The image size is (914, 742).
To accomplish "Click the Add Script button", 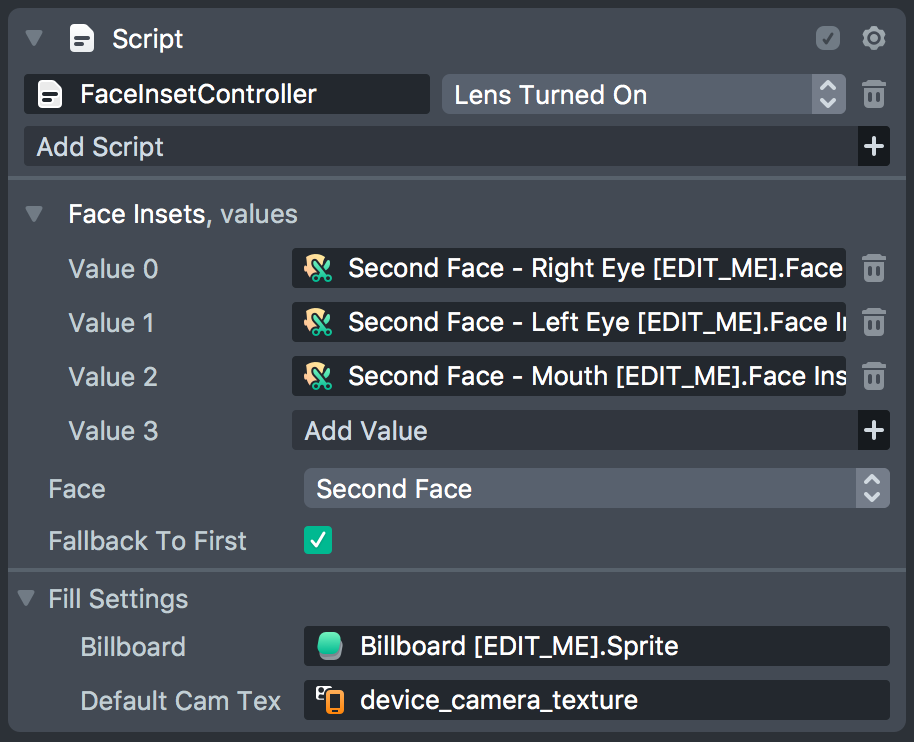I will click(440, 147).
